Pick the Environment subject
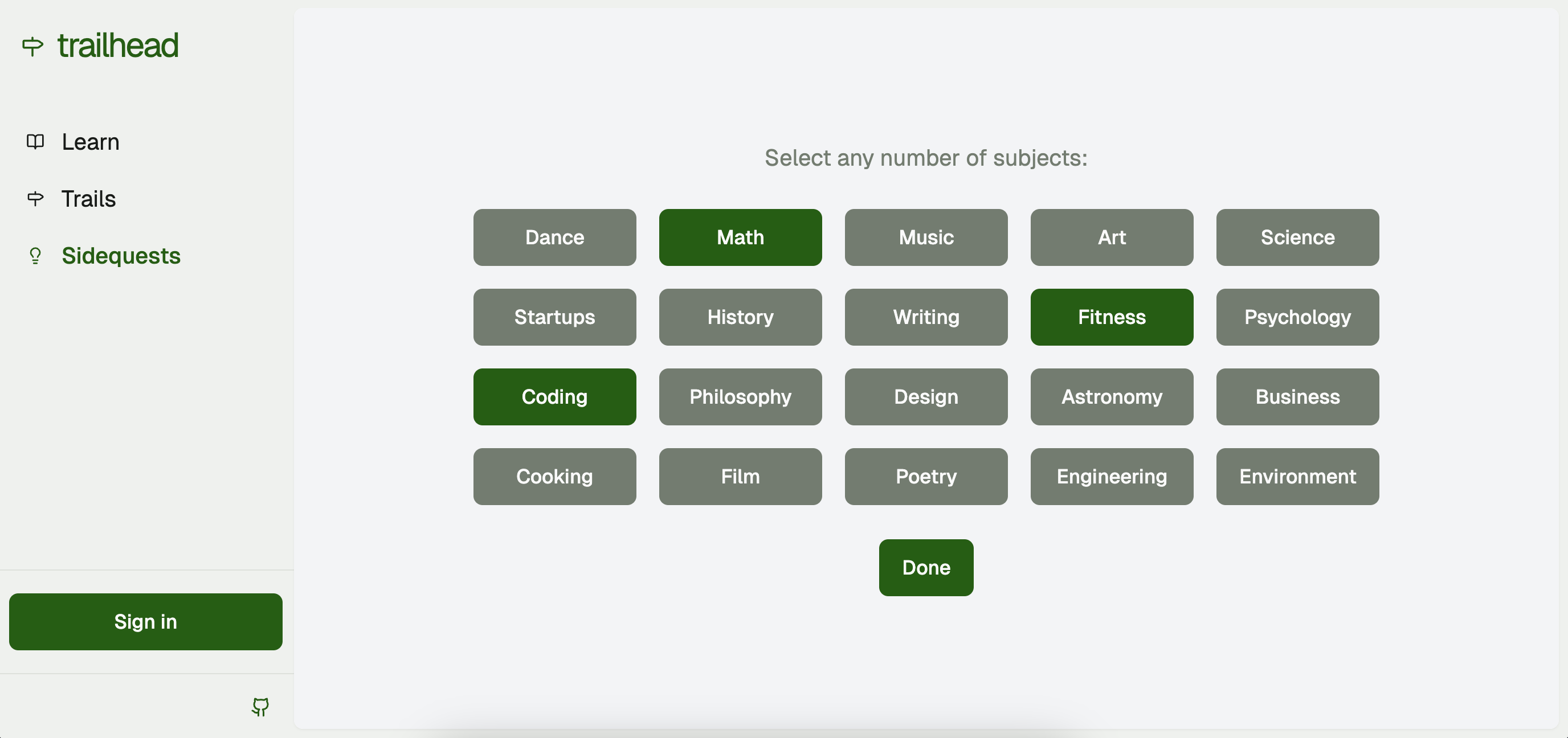 (1297, 477)
